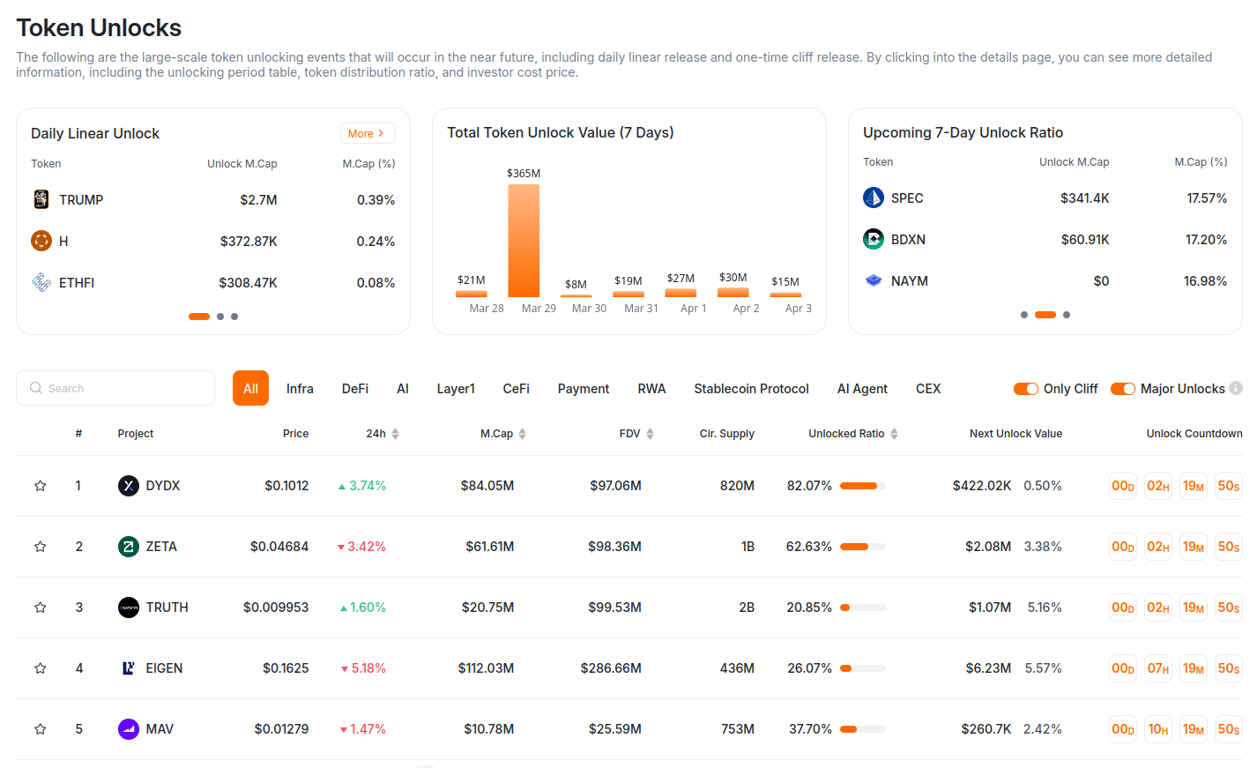Click the EIGEN project logo
The width and height of the screenshot is (1257, 768).
click(128, 667)
